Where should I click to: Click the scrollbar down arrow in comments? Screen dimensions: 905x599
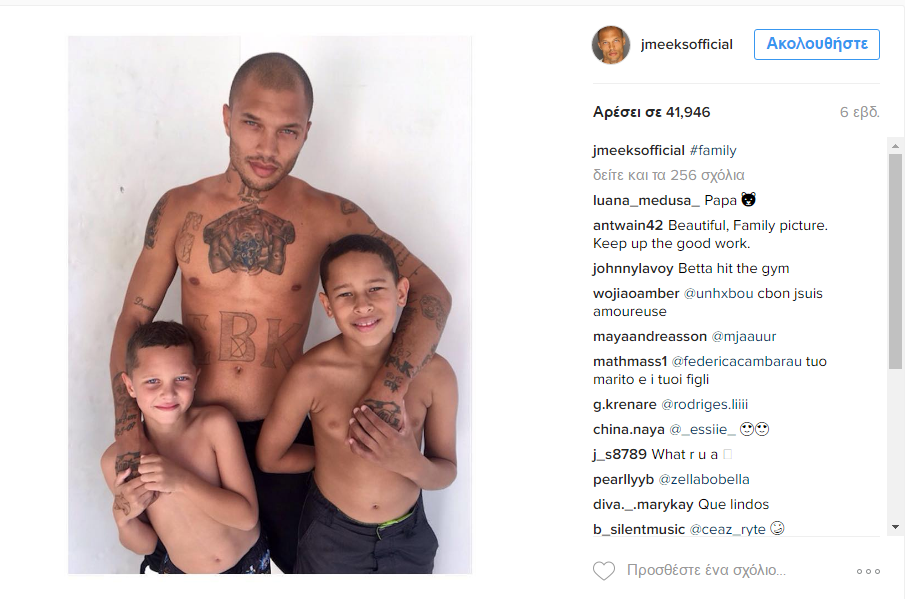895,527
